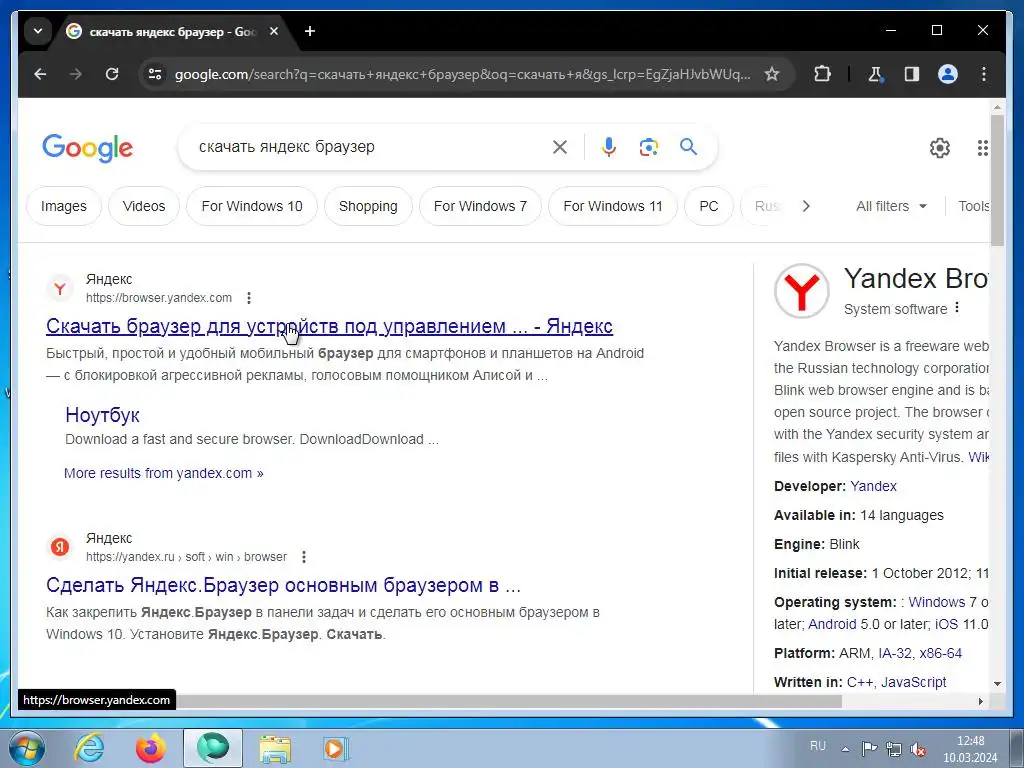
Task: Open the RU language indicator
Action: 818,746
